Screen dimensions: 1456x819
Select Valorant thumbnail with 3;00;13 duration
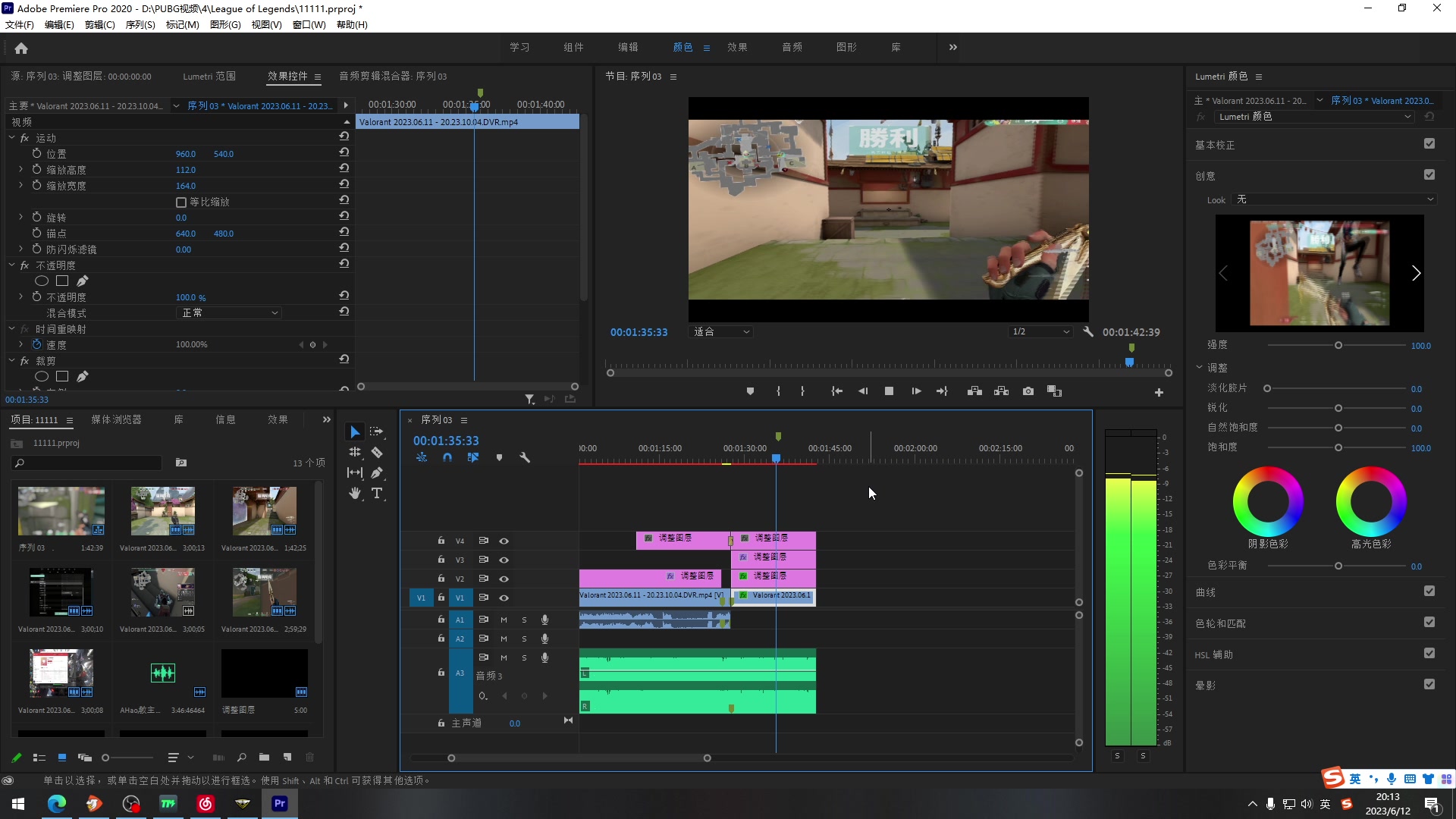tap(162, 511)
